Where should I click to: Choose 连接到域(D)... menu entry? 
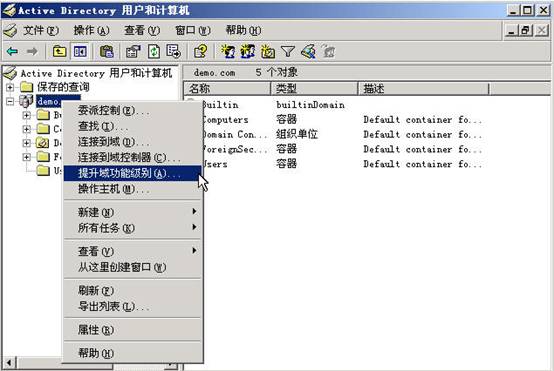pos(132,142)
